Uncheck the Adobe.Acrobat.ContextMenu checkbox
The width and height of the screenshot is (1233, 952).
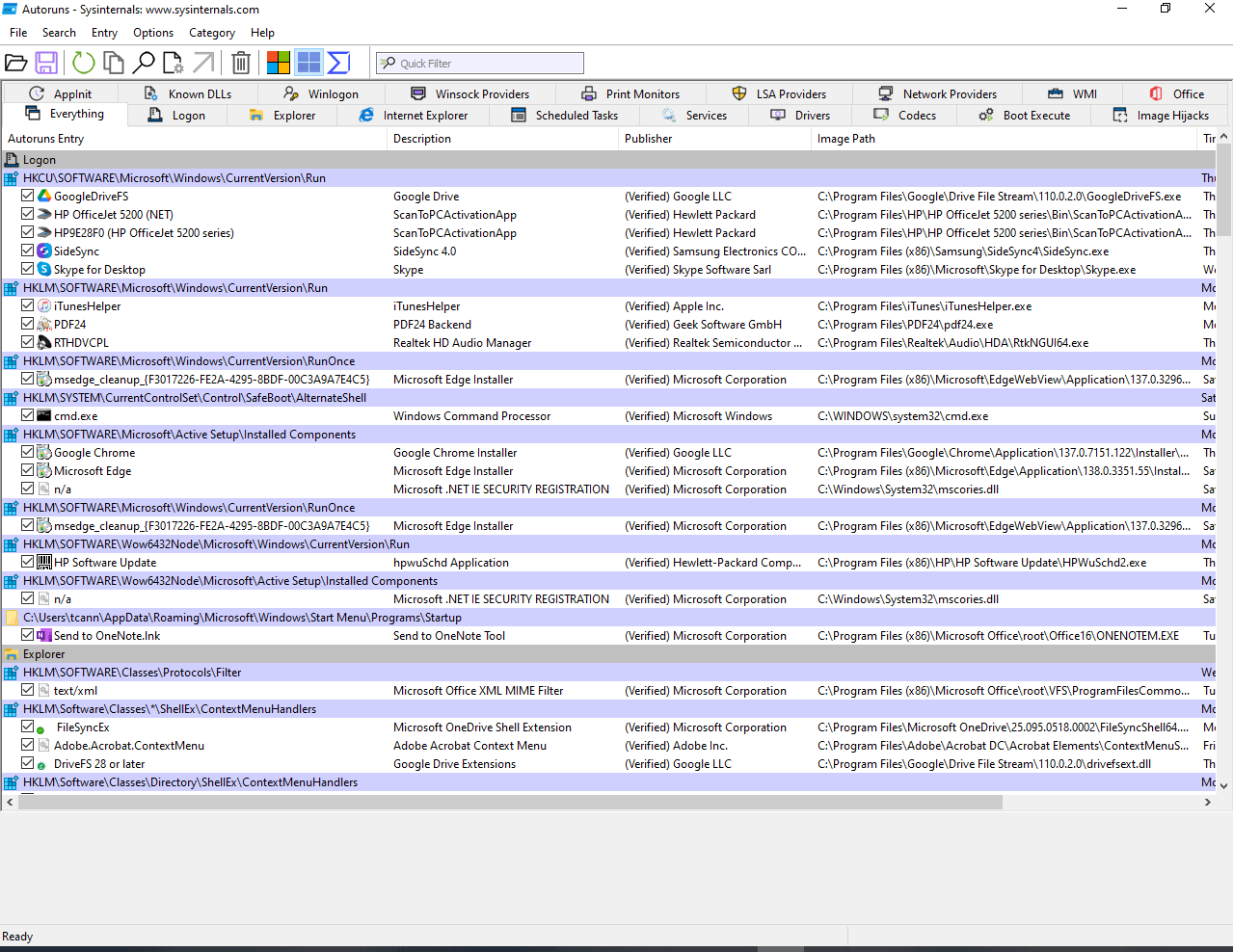28,745
